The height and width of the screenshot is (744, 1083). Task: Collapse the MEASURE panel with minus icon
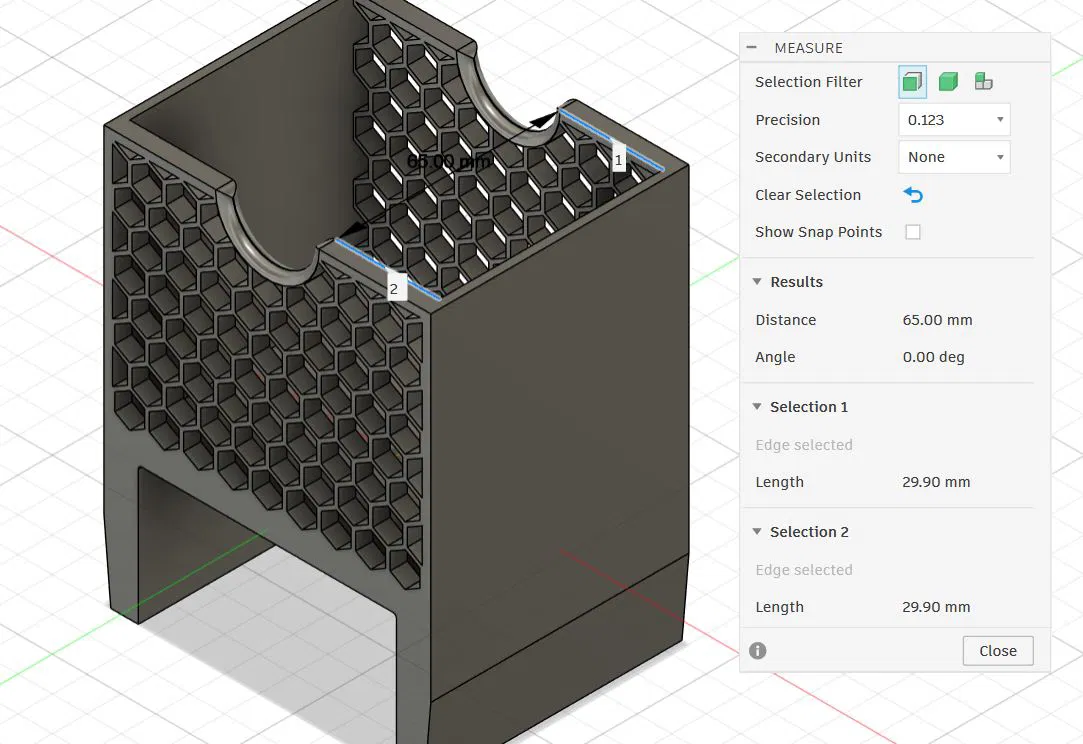click(752, 48)
